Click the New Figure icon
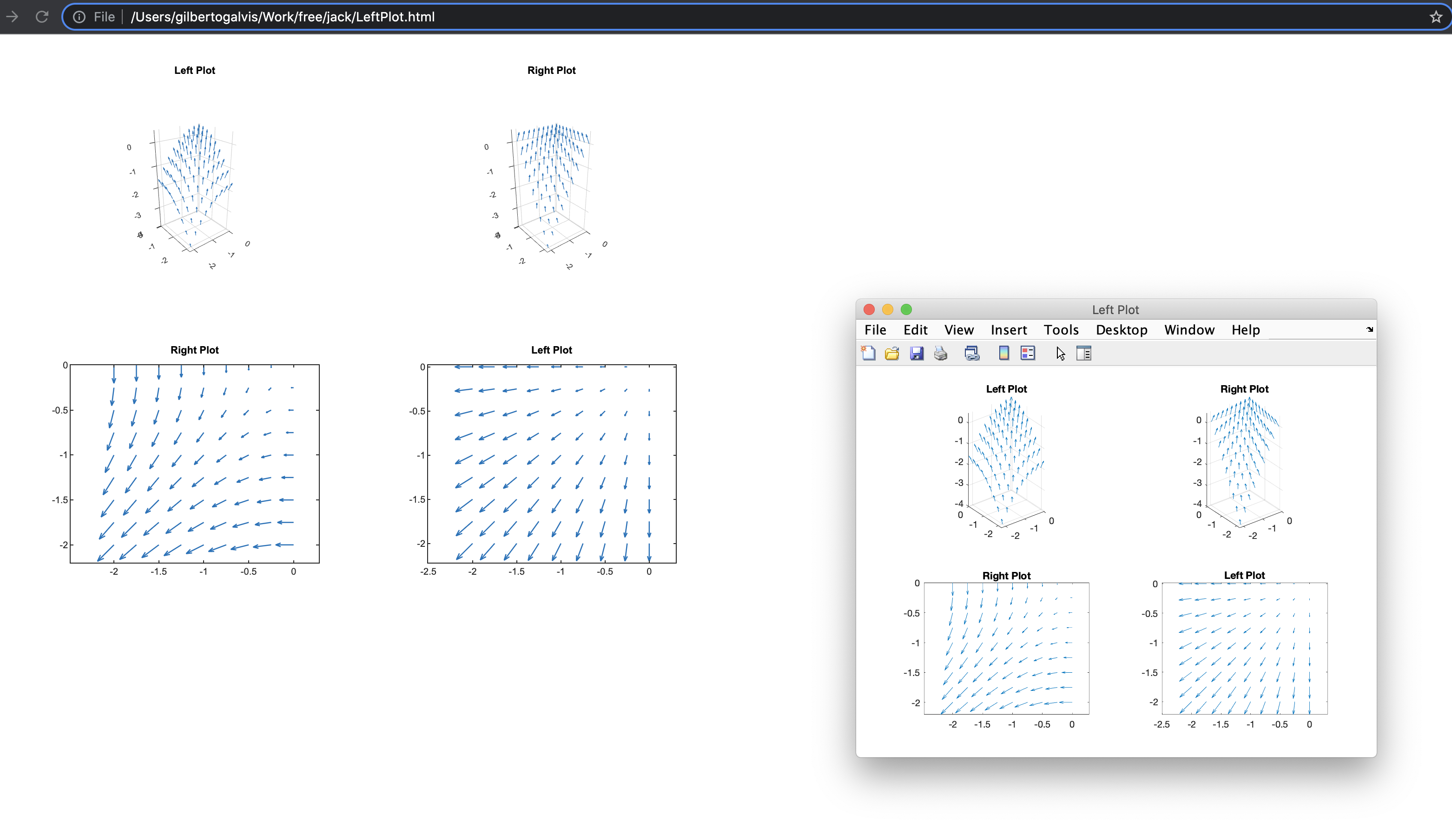This screenshot has height=840, width=1452. point(868,353)
